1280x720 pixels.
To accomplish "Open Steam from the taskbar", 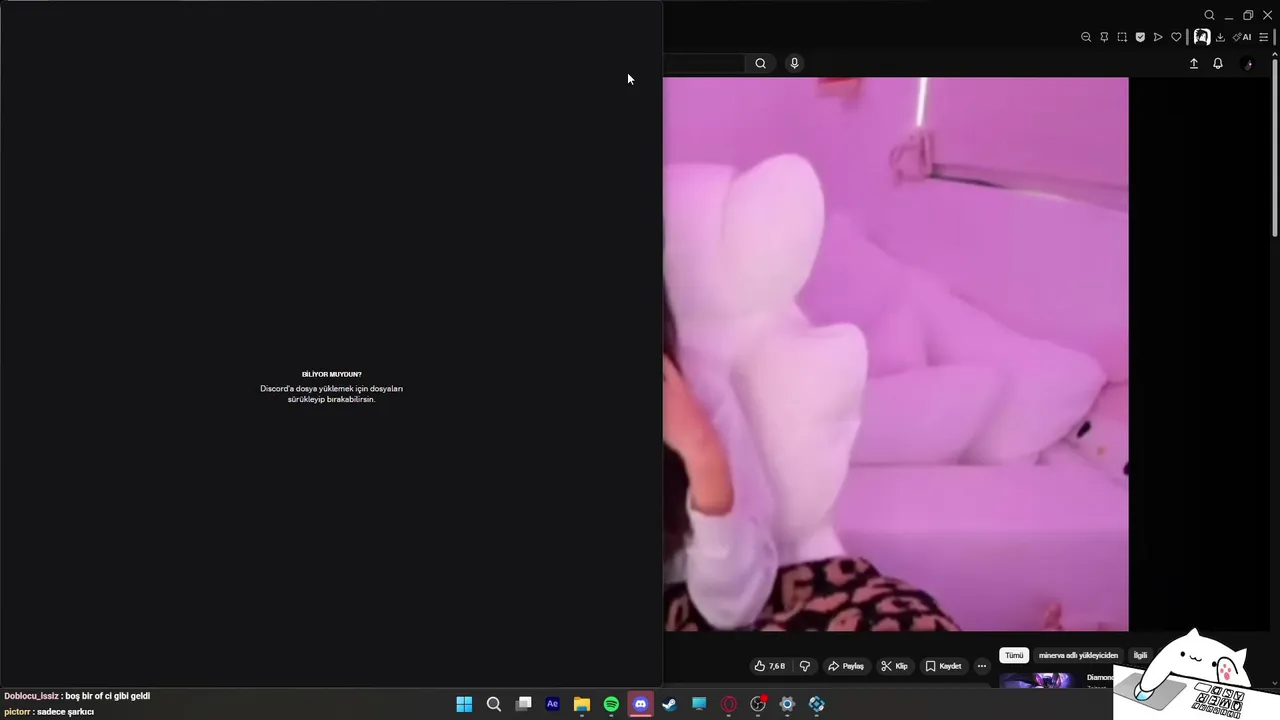I will (x=669, y=704).
